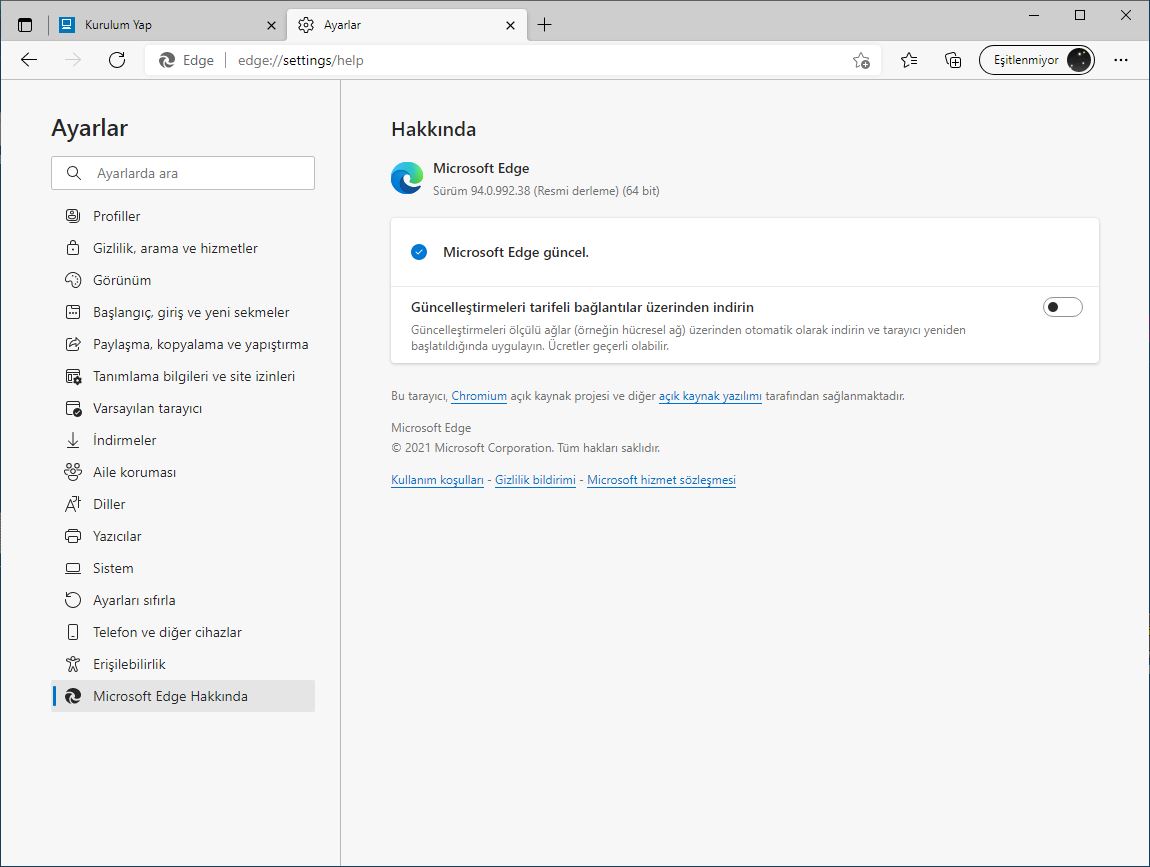Open the Settings and more ellipsis
Screen dimensions: 1150x867
(1121, 60)
